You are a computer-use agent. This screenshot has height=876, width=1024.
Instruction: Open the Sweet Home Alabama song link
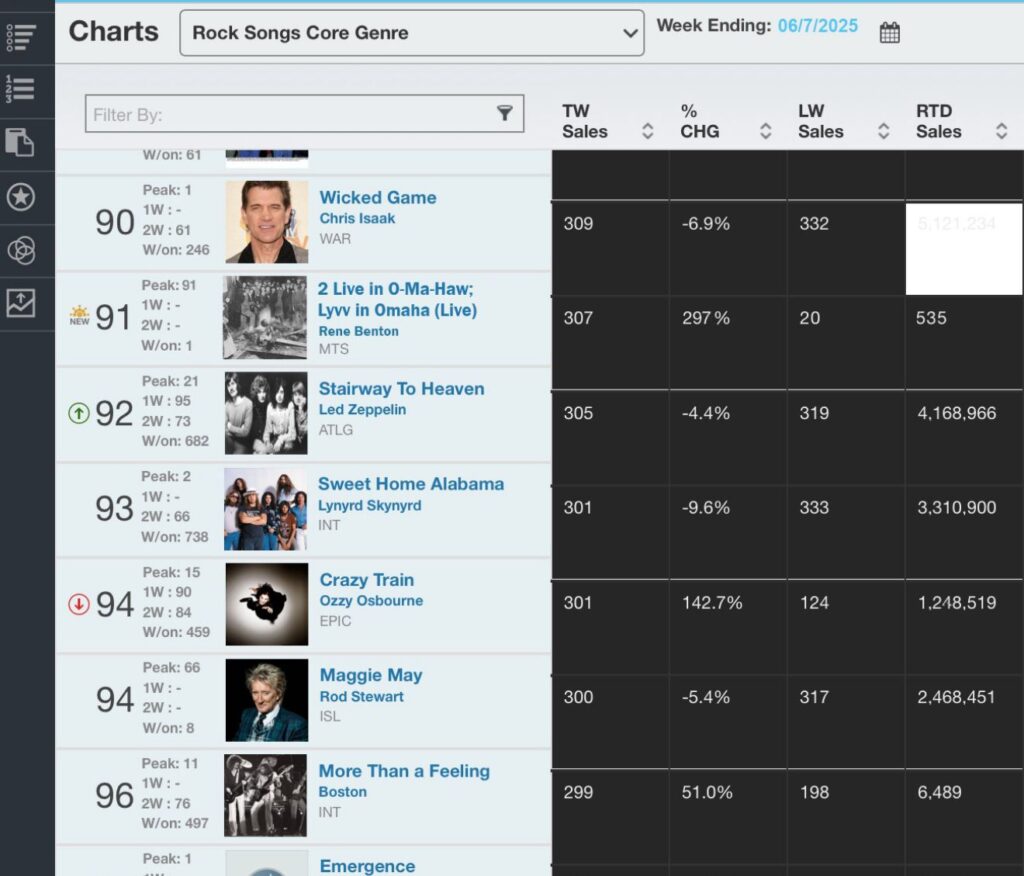[x=411, y=484]
